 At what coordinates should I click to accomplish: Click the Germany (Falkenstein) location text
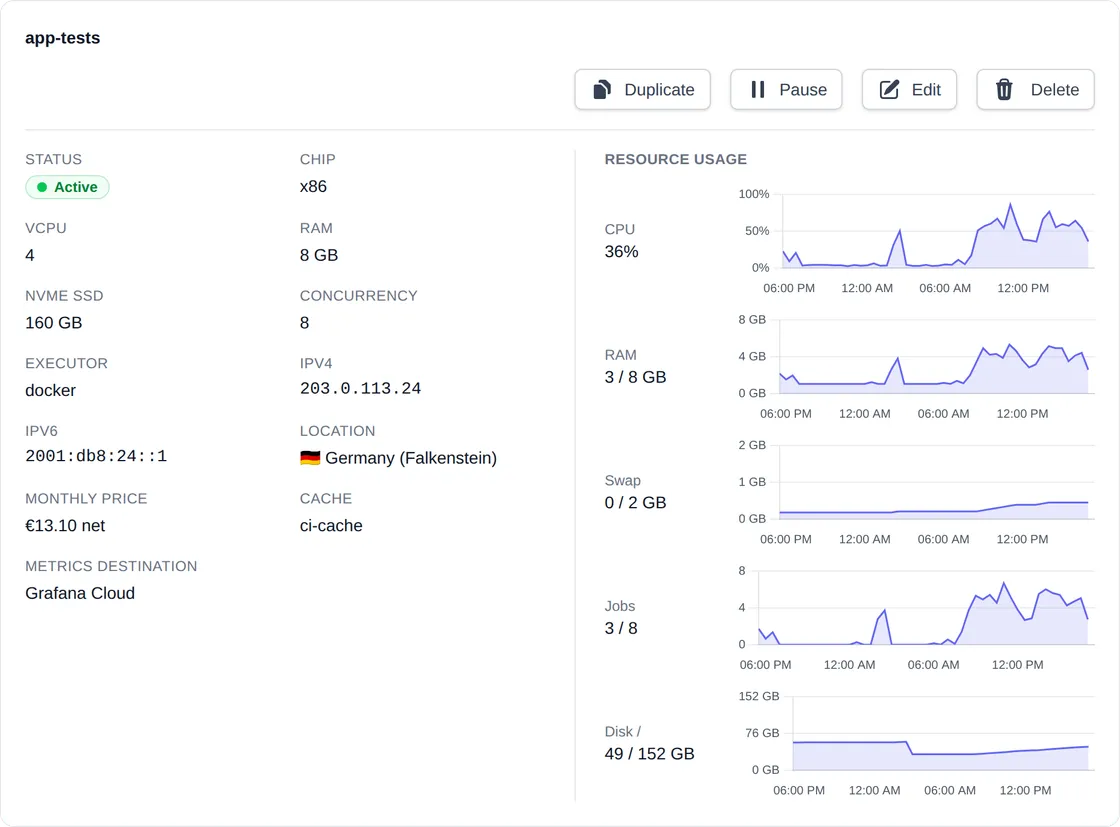click(x=411, y=458)
